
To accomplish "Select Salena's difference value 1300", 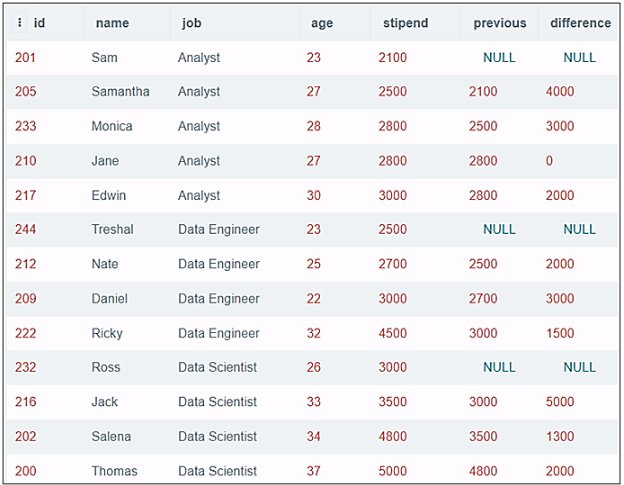I will (x=560, y=437).
